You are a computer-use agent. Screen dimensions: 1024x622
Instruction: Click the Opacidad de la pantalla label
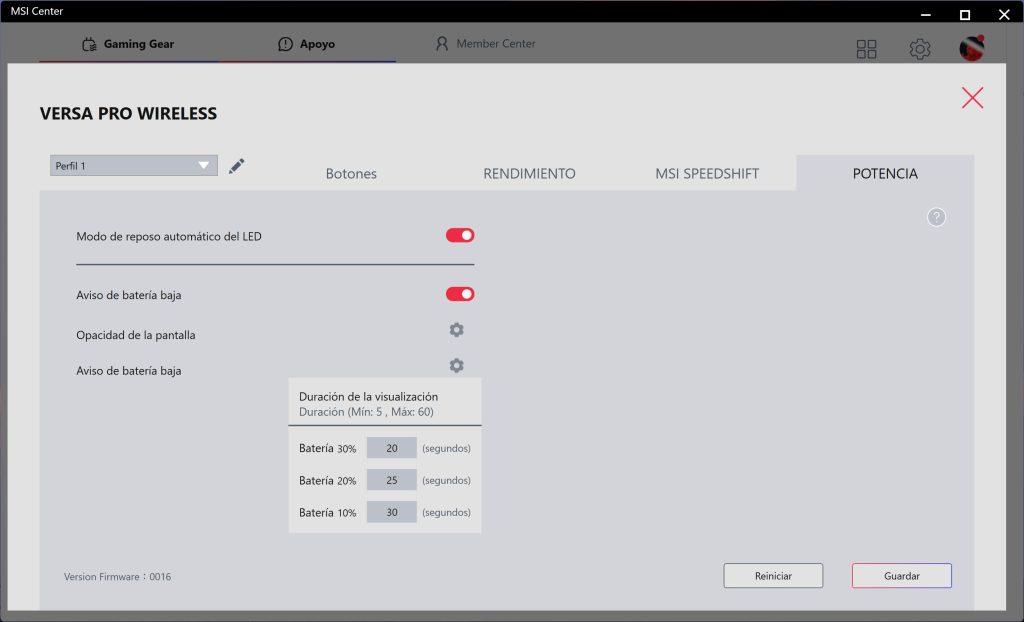[136, 335]
